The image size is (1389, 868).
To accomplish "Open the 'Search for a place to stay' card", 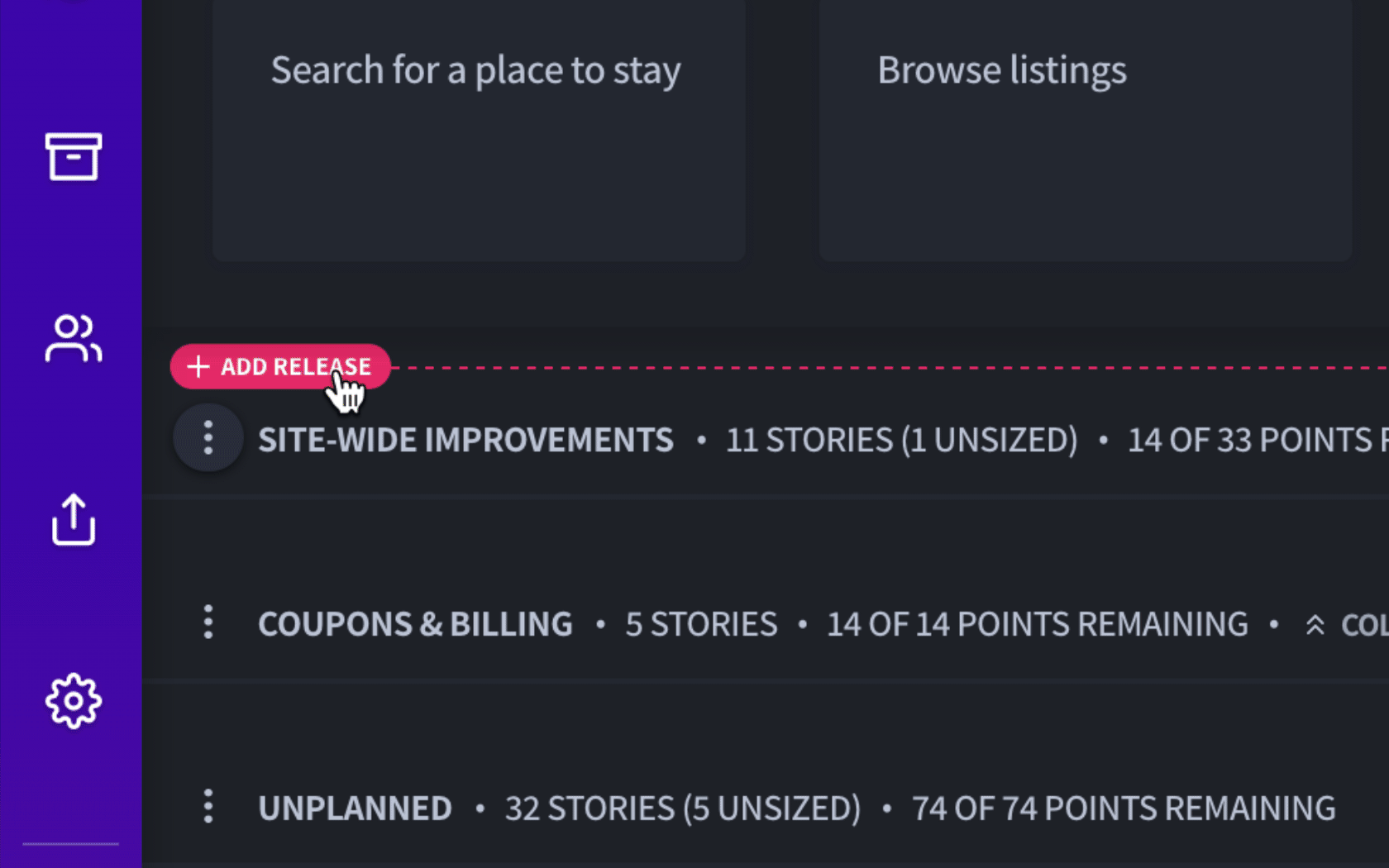I will [x=479, y=130].
